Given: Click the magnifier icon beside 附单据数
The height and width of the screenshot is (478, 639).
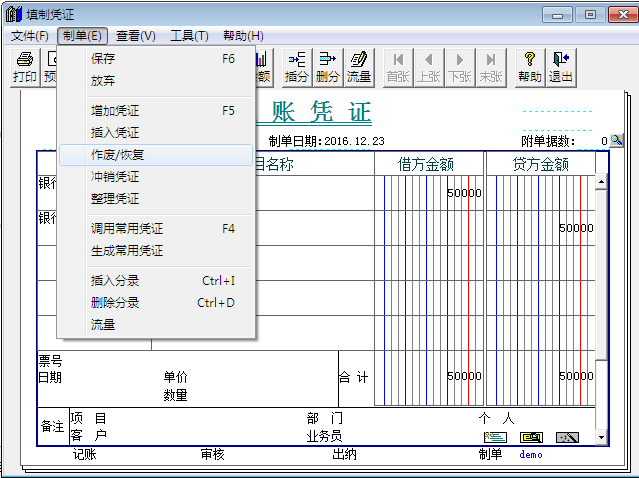Looking at the screenshot, I should 617,141.
